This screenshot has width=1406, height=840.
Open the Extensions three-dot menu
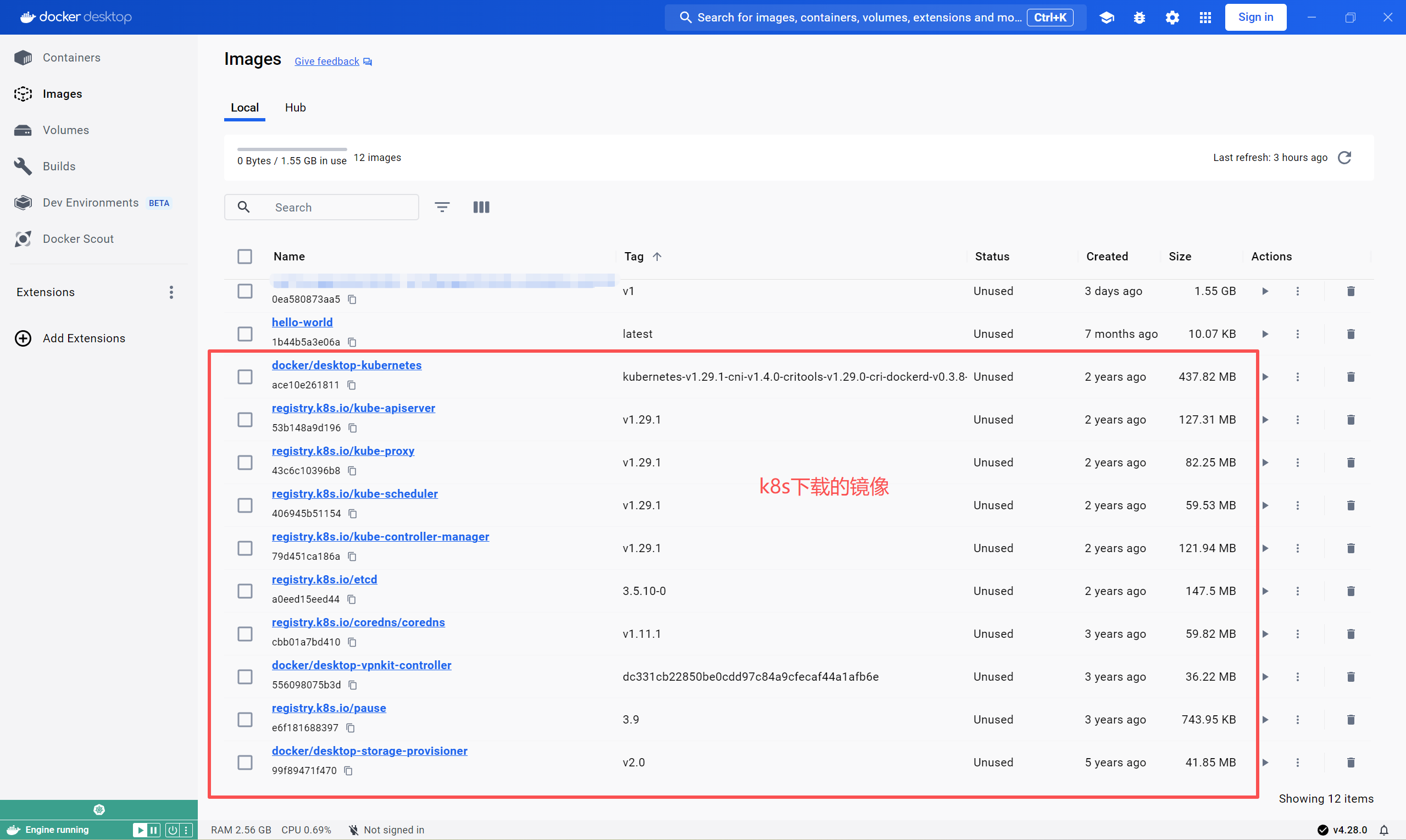tap(171, 292)
